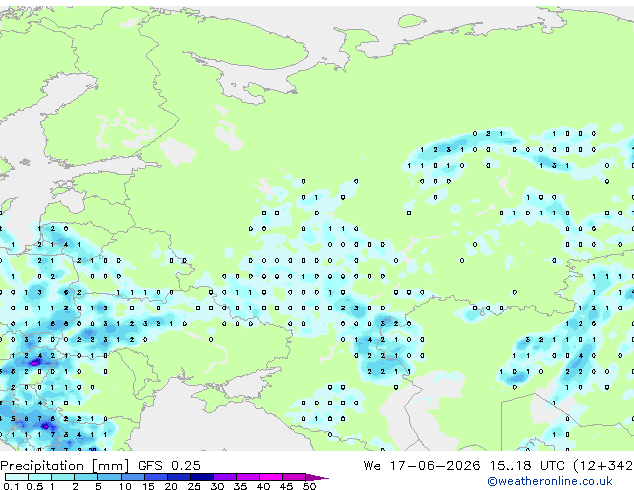The width and height of the screenshot is (634, 490).
Task: Click the 'Precipitation [mm]' map title
Action: [x=65, y=465]
